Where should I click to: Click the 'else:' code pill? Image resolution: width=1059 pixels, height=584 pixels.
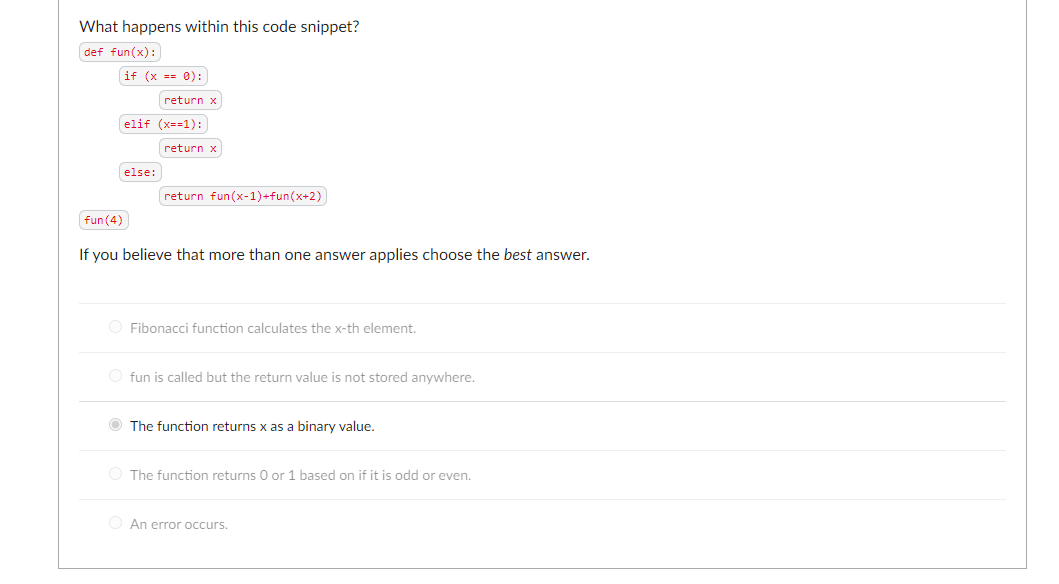coord(139,171)
